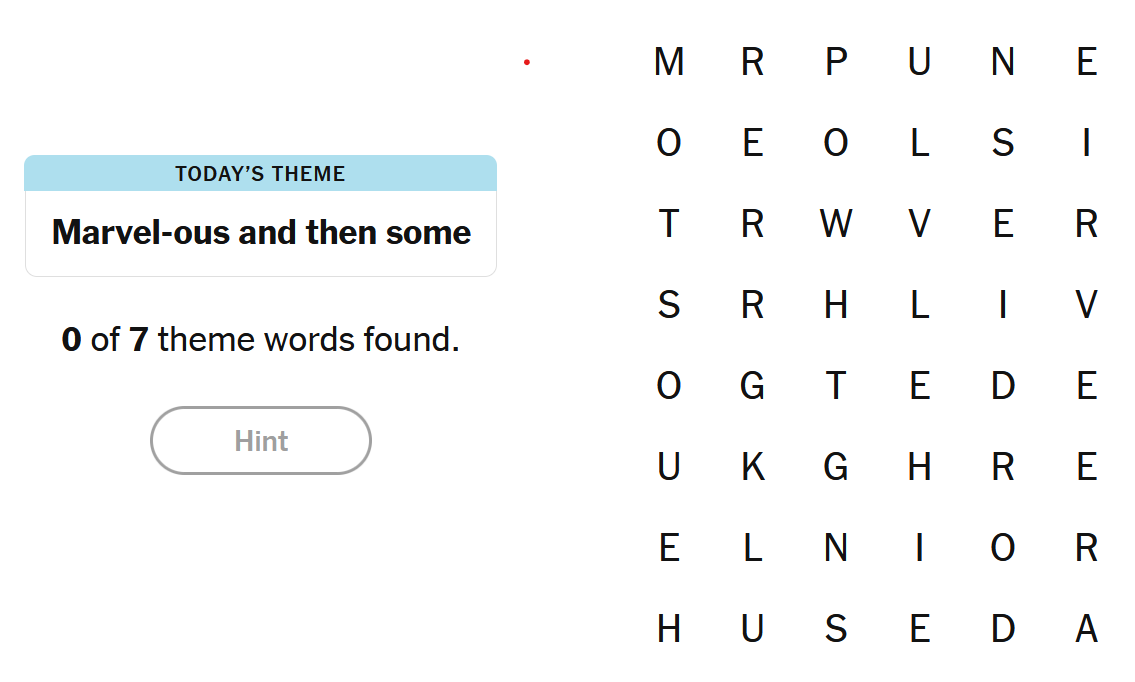Click the letter I below the top-right E

click(1087, 143)
